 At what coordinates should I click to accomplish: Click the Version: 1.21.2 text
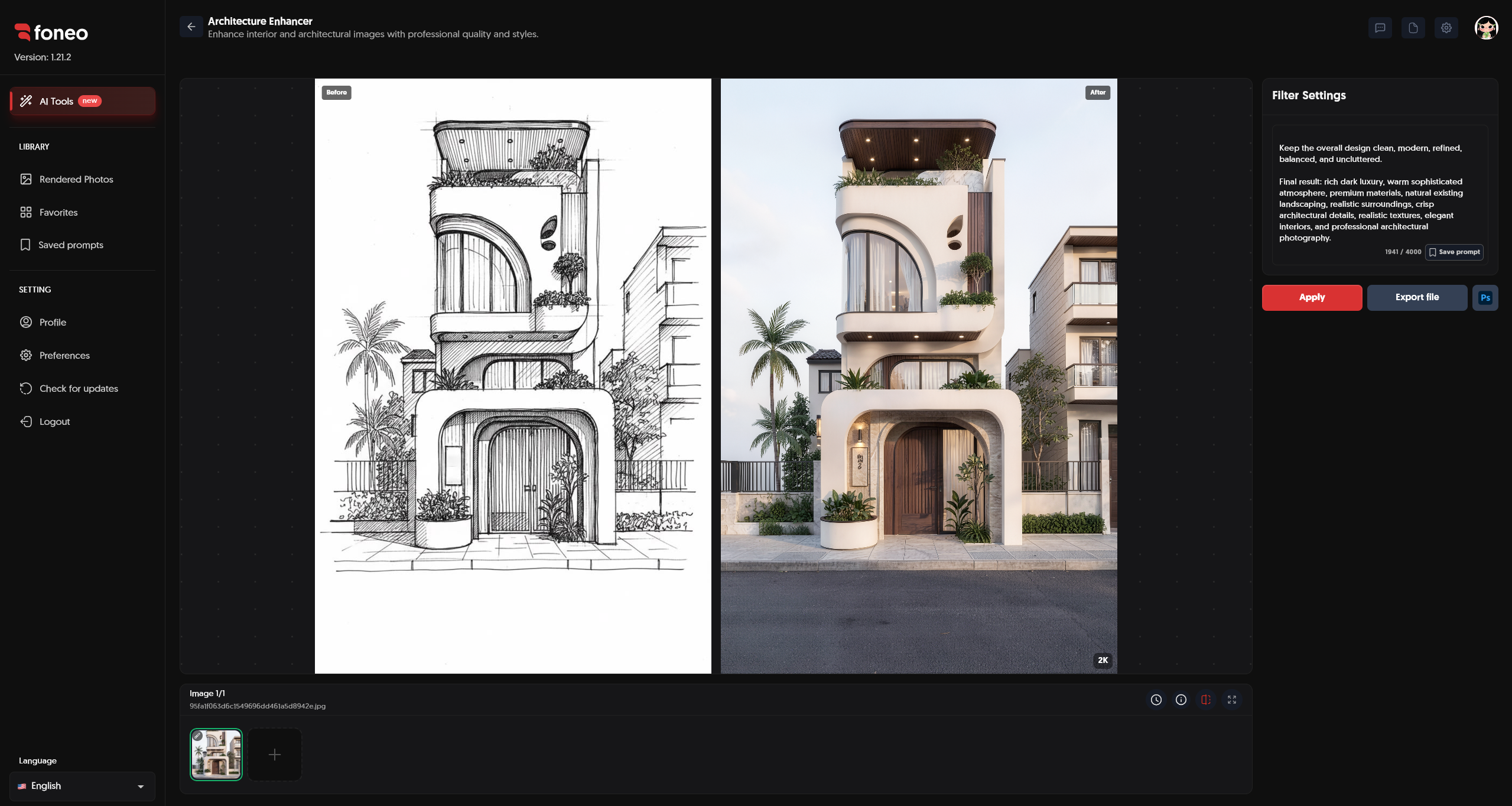[x=43, y=57]
